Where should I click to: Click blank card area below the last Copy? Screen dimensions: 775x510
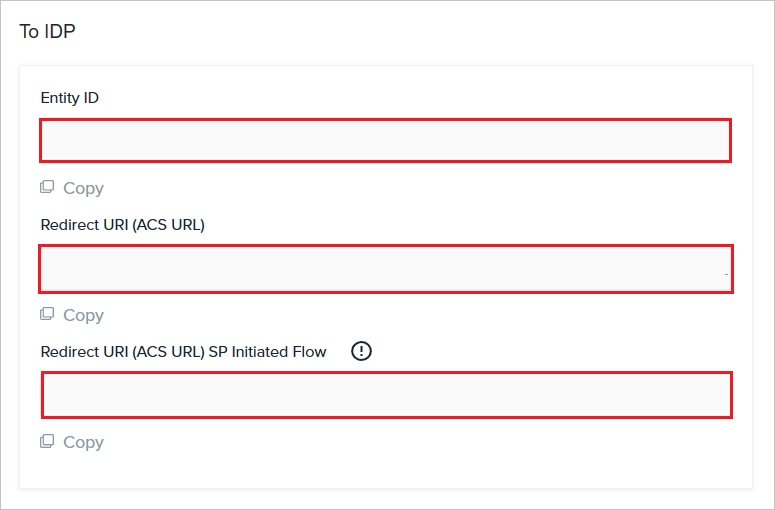[386, 469]
